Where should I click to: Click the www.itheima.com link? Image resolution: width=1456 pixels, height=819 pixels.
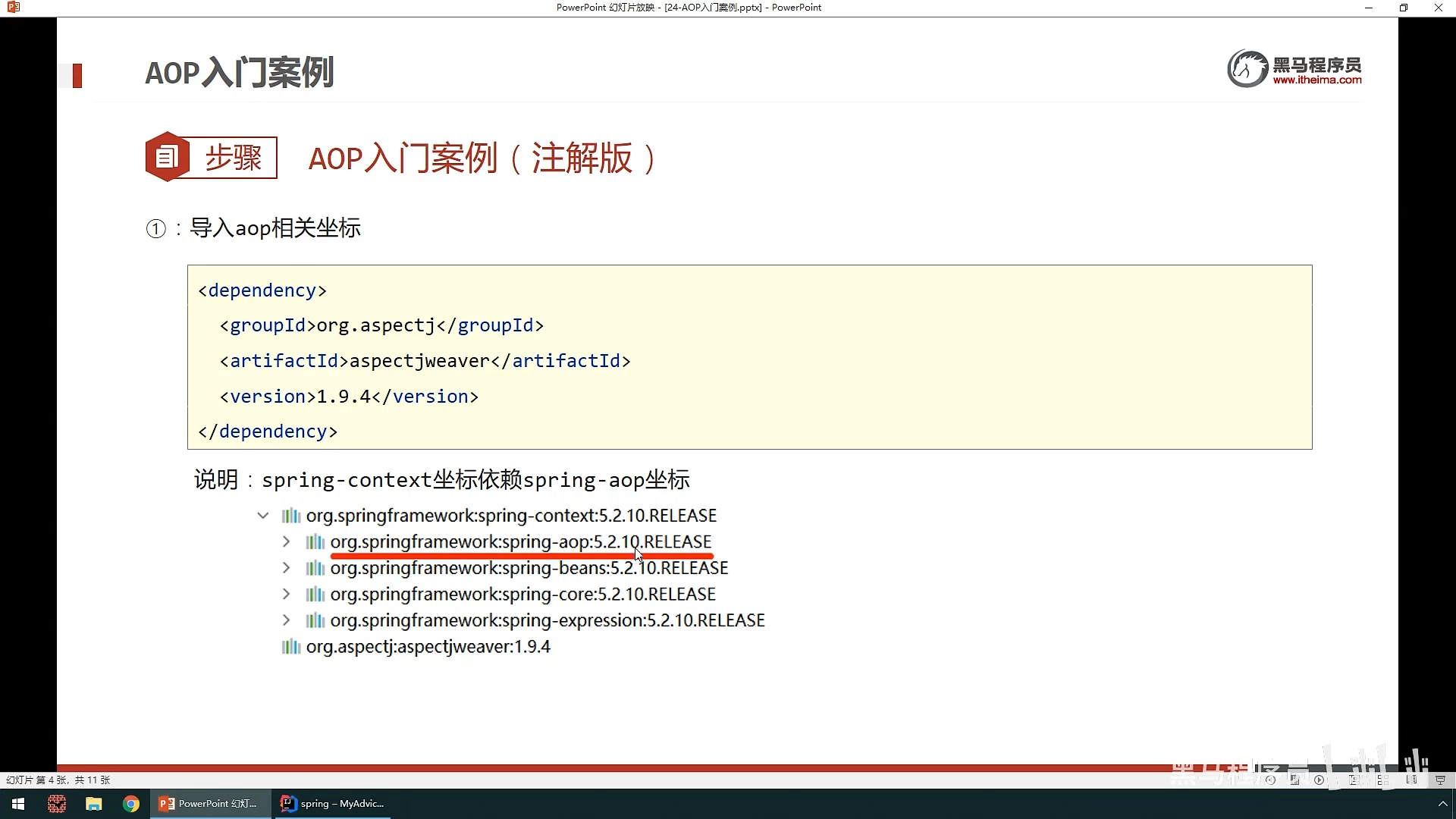1317,80
